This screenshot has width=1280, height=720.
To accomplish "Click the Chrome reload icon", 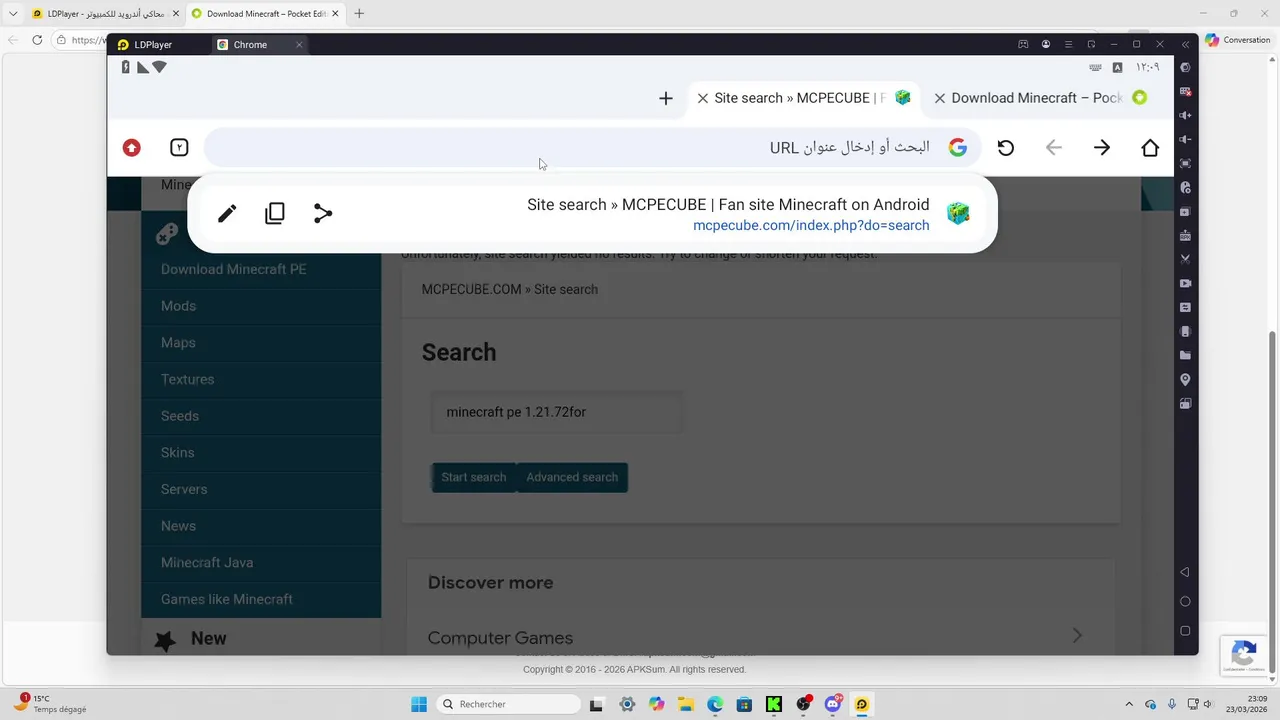I will 1006,148.
